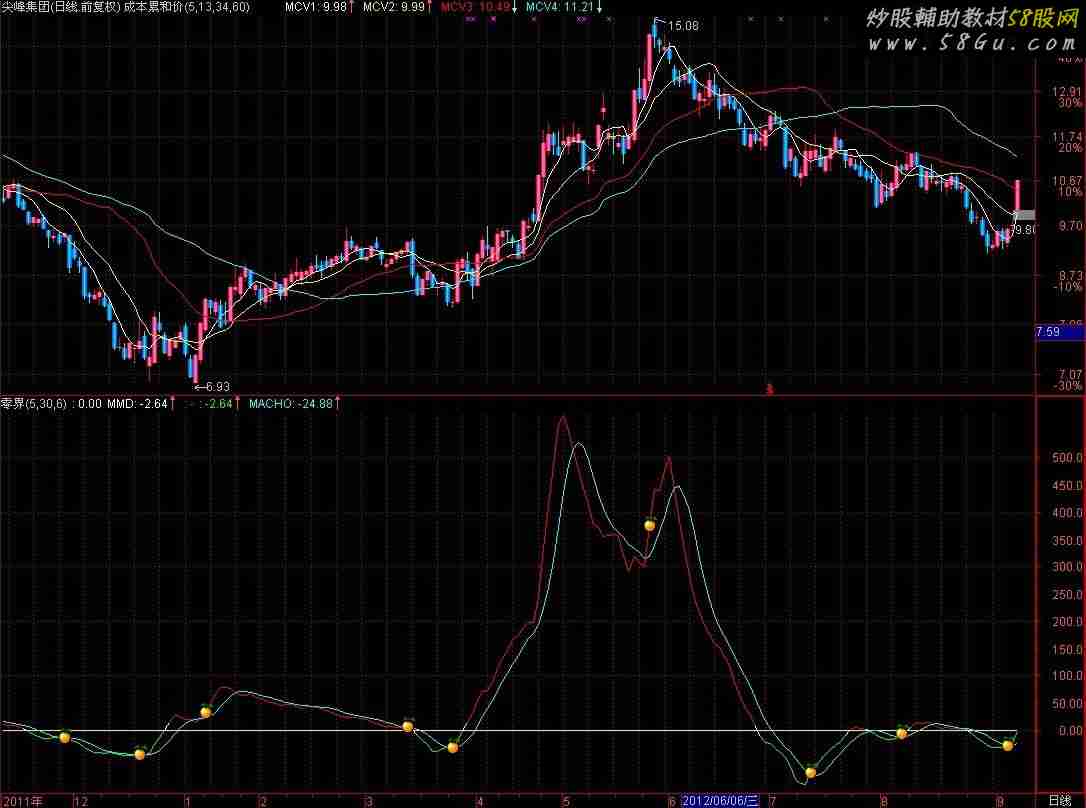1086x808 pixels.
Task: Click the MMD -2.64 readout
Action: pos(138,404)
